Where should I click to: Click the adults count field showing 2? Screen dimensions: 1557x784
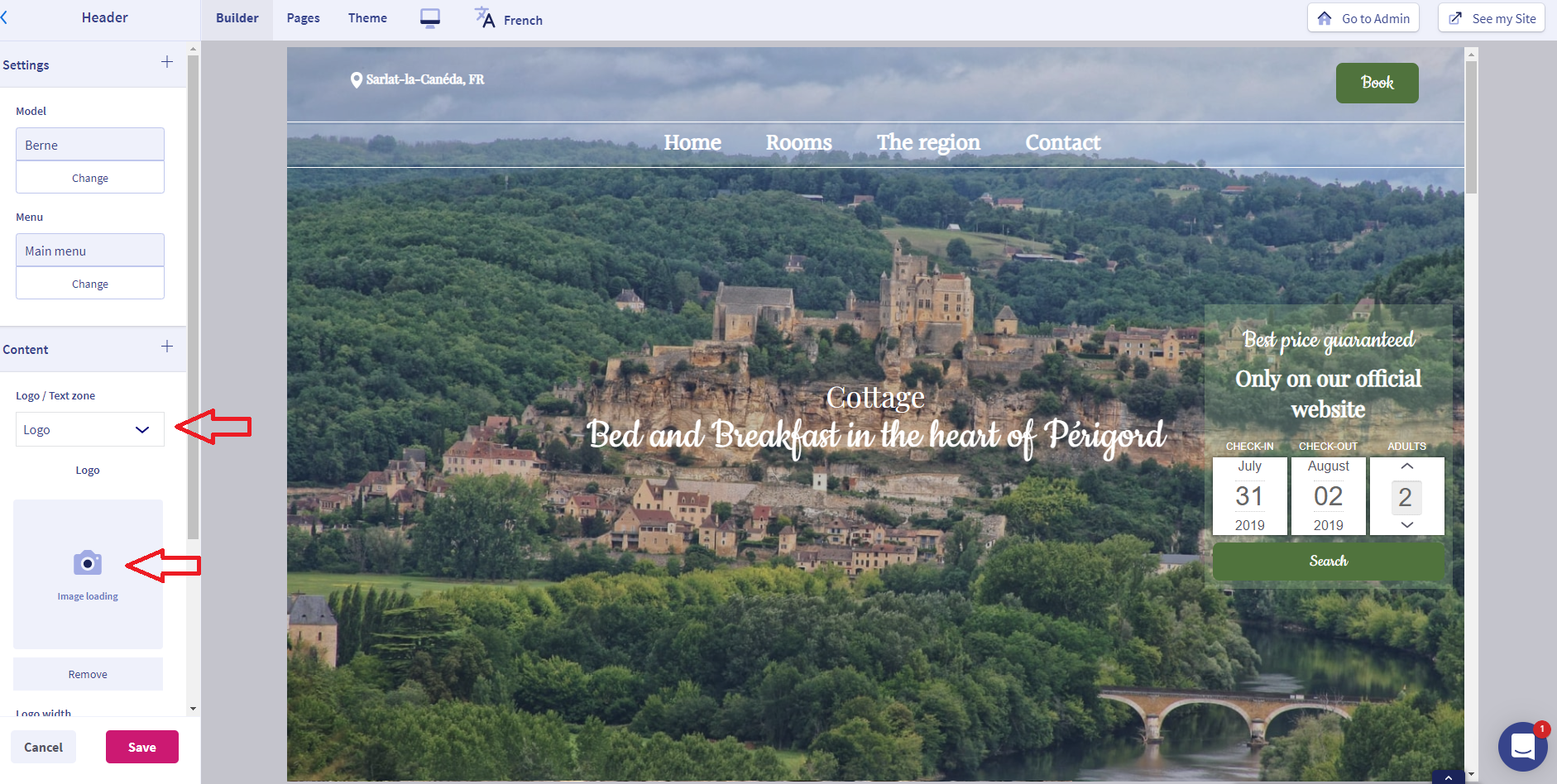(1405, 497)
